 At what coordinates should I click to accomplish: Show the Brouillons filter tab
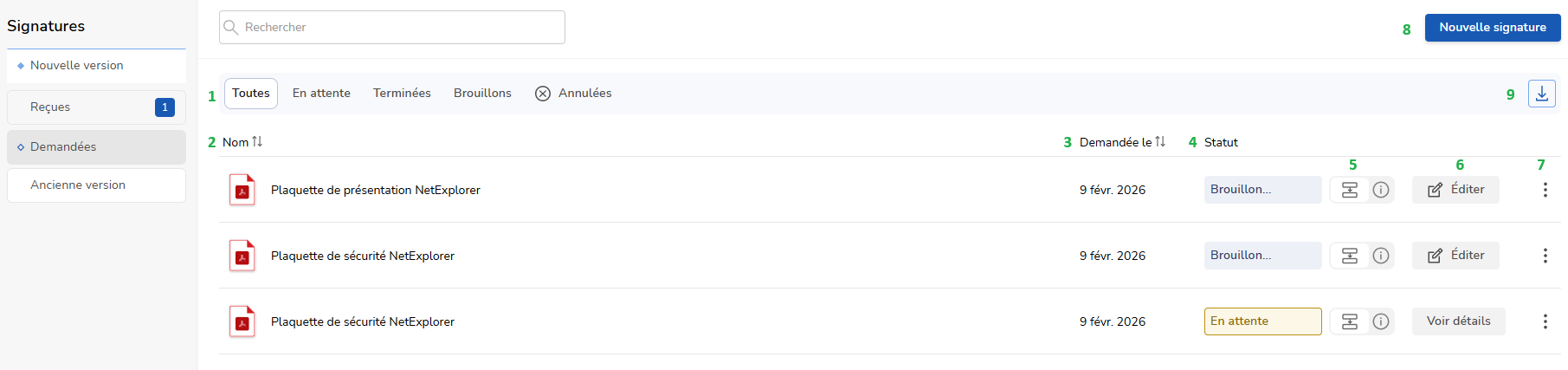pyautogui.click(x=482, y=94)
